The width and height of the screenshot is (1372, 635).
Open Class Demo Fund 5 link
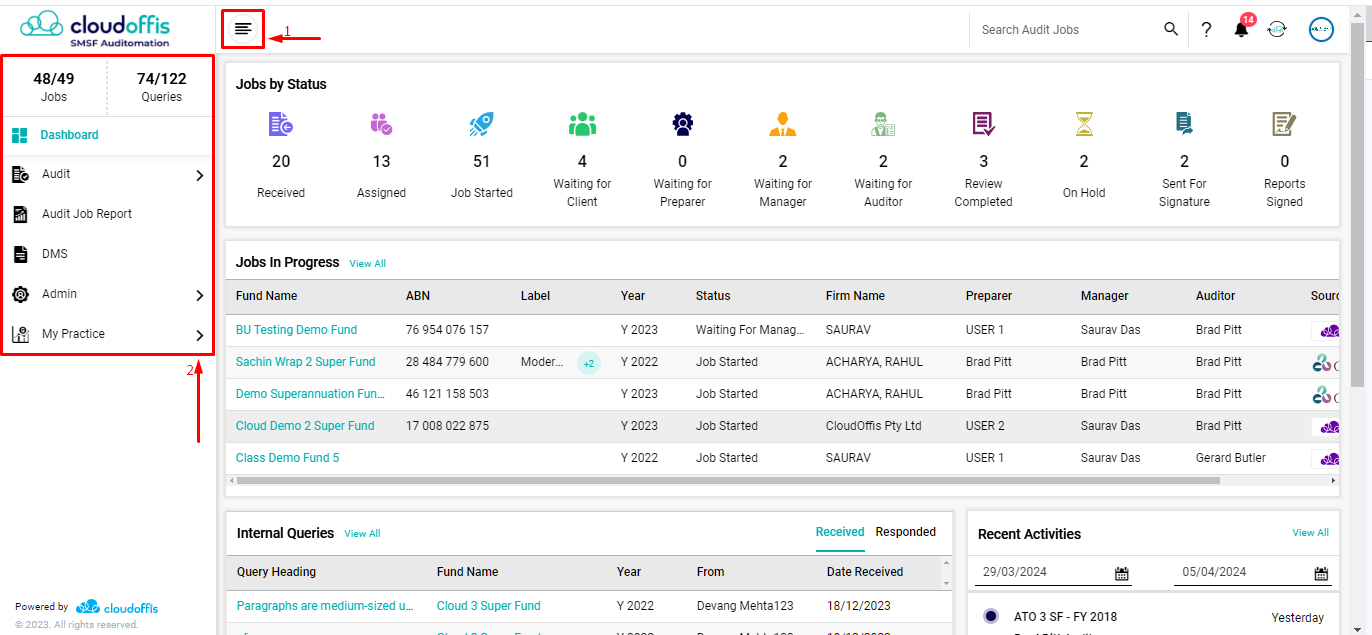pos(287,458)
